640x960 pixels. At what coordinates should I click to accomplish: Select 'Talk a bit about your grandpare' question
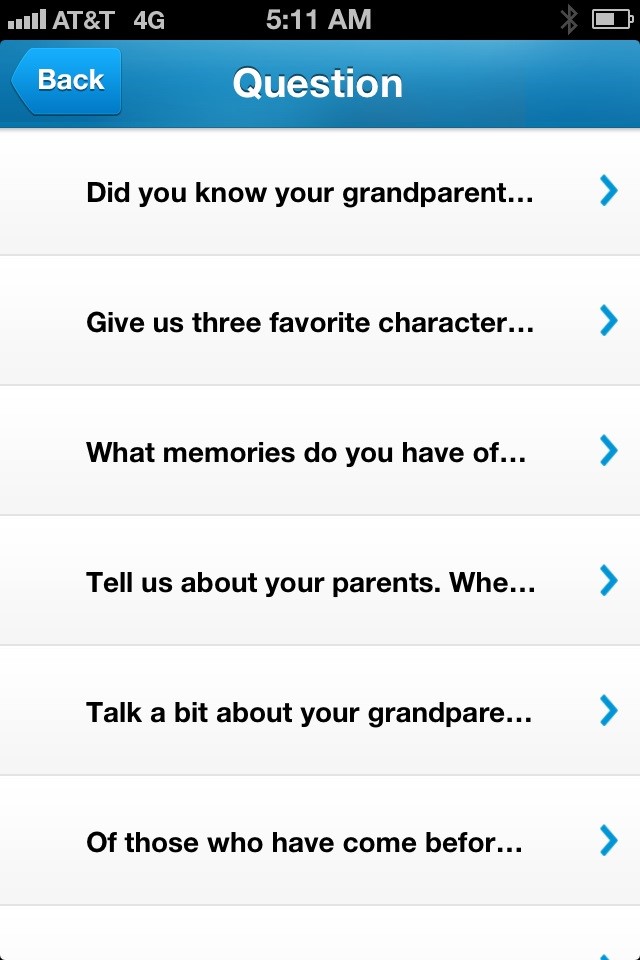coord(308,712)
